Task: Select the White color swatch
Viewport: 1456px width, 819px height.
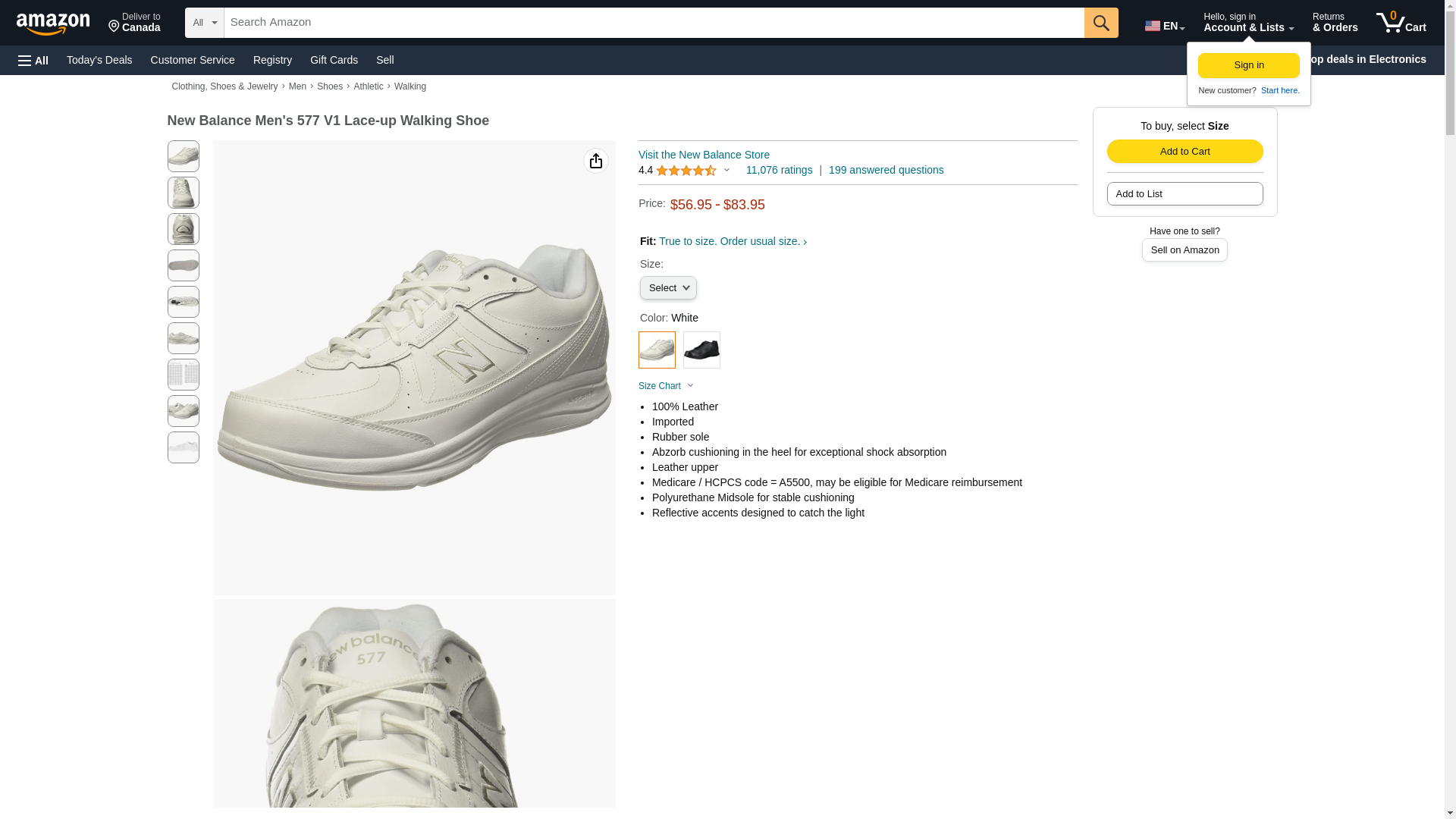Action: [657, 350]
